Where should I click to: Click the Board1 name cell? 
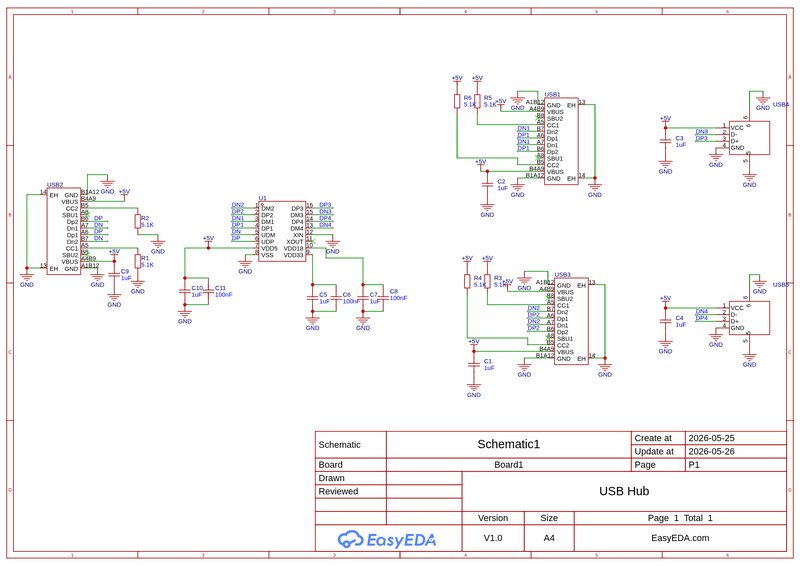[x=509, y=465]
